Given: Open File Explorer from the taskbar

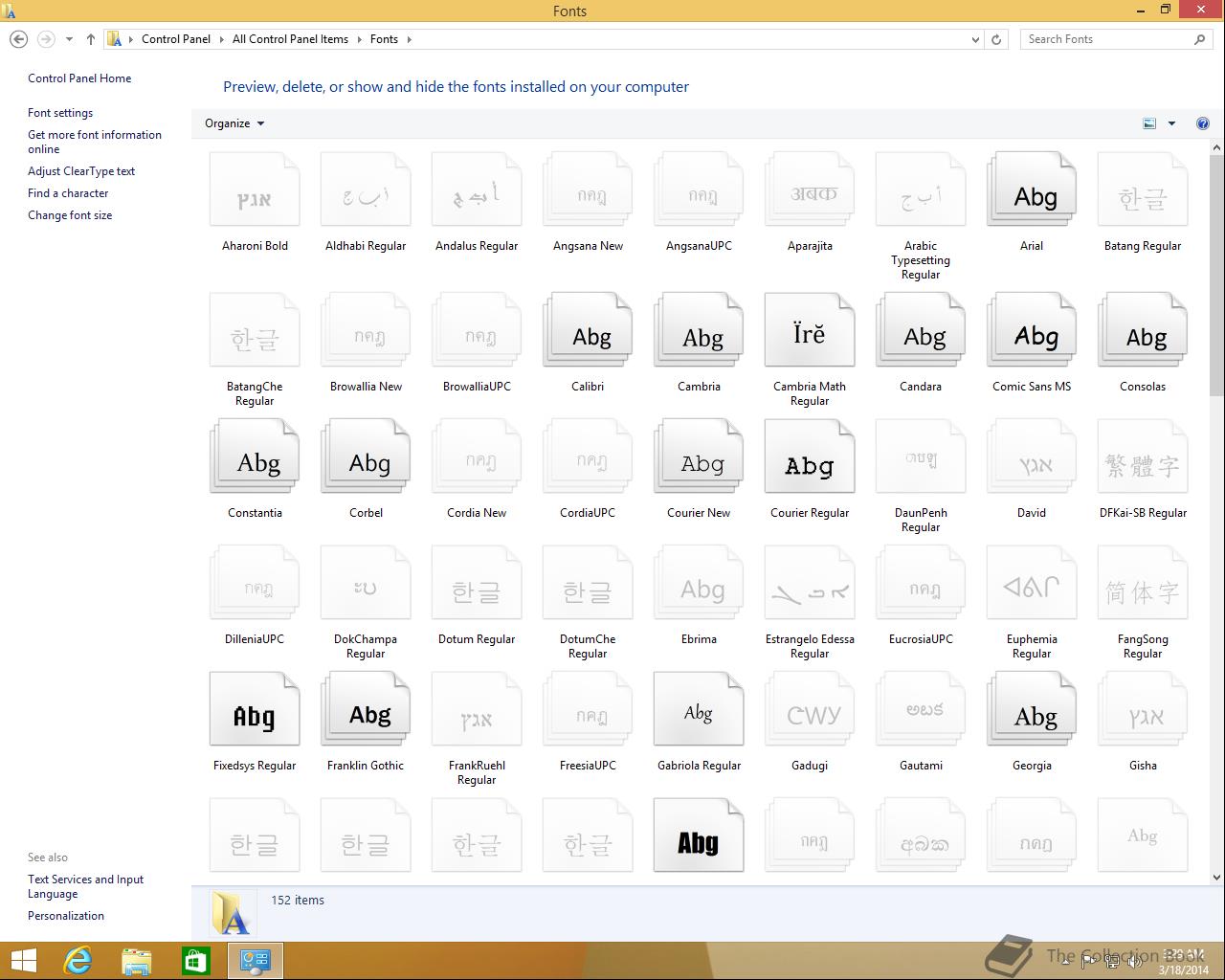Looking at the screenshot, I should pos(137,961).
